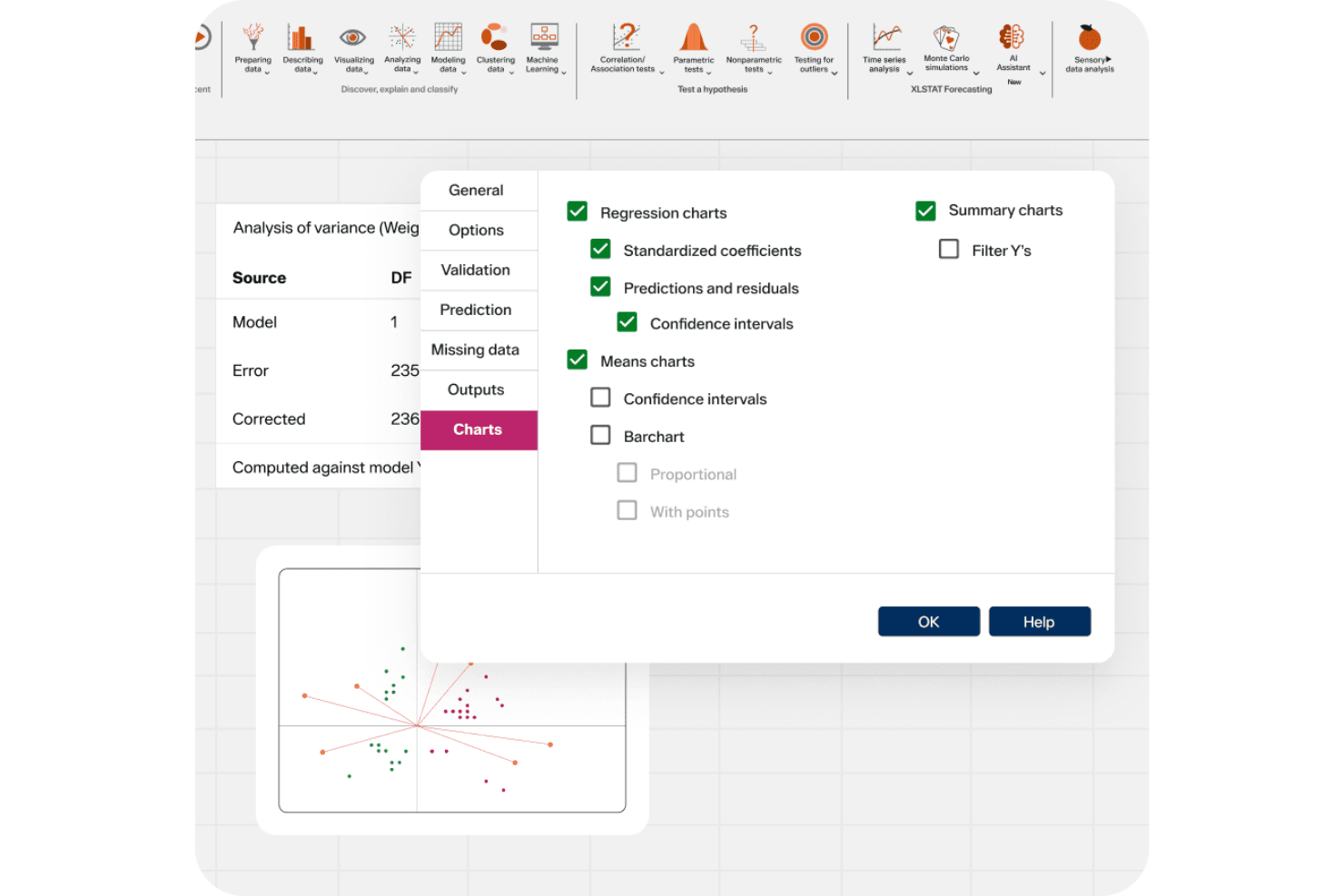This screenshot has height=896, width=1344.
Task: Expand the AI Assistant dropdown arrow
Action: click(x=1043, y=73)
